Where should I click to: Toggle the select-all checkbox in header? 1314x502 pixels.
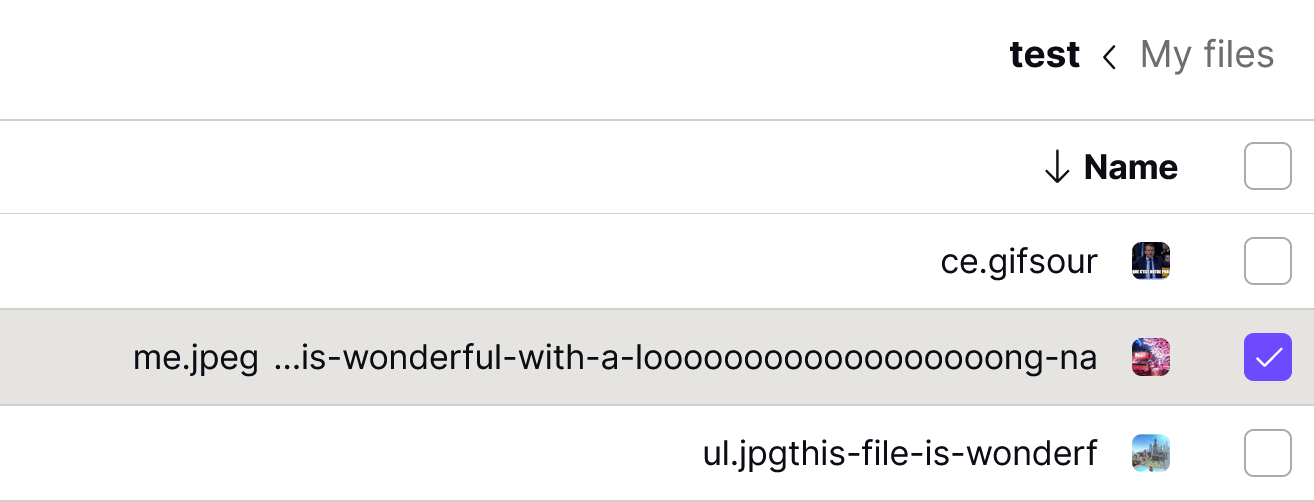1267,166
